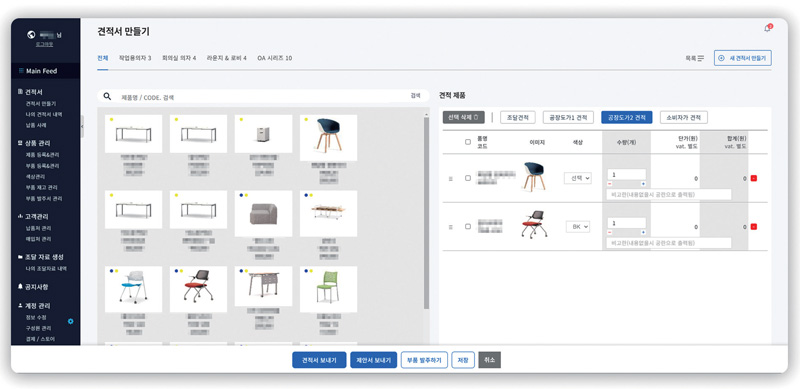The height and width of the screenshot is (389, 800).
Task: Increase quantity of the BK chair row
Action: [x=643, y=232]
